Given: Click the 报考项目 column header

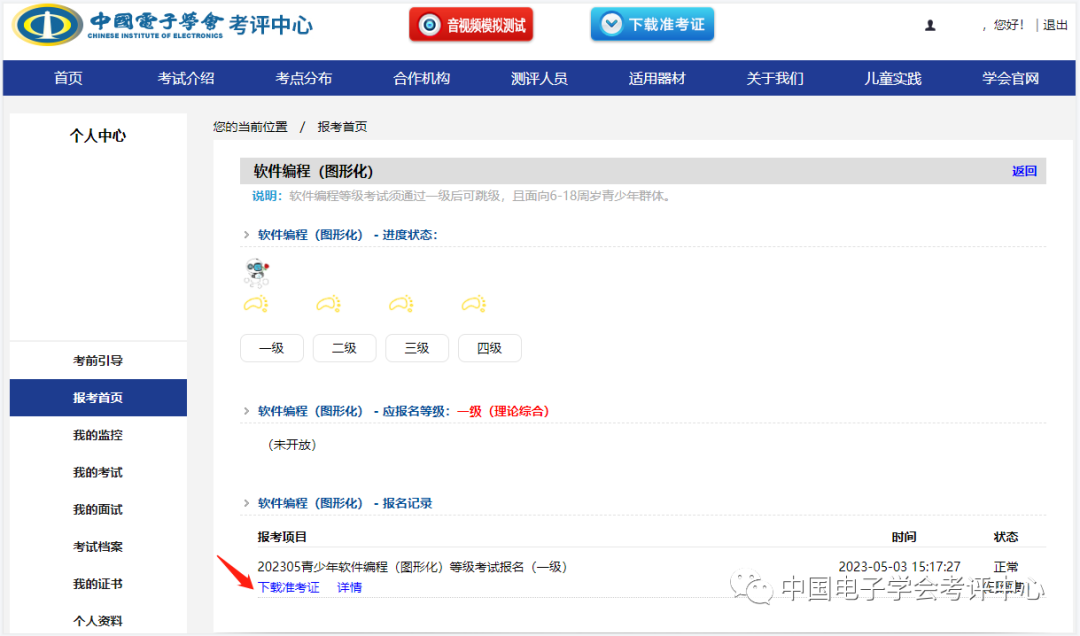Looking at the screenshot, I should point(282,537).
